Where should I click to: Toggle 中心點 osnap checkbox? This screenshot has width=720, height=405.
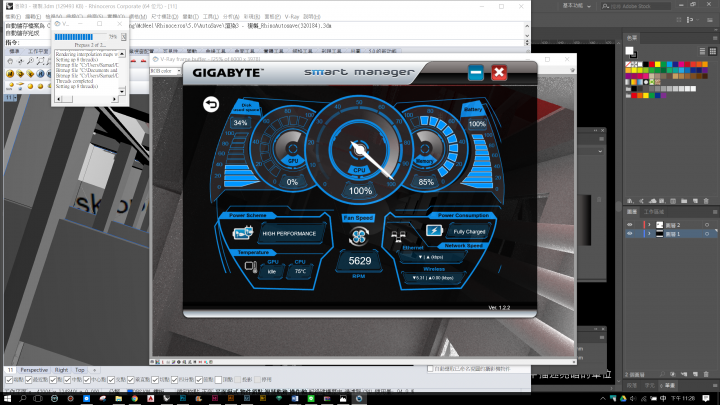(x=87, y=380)
